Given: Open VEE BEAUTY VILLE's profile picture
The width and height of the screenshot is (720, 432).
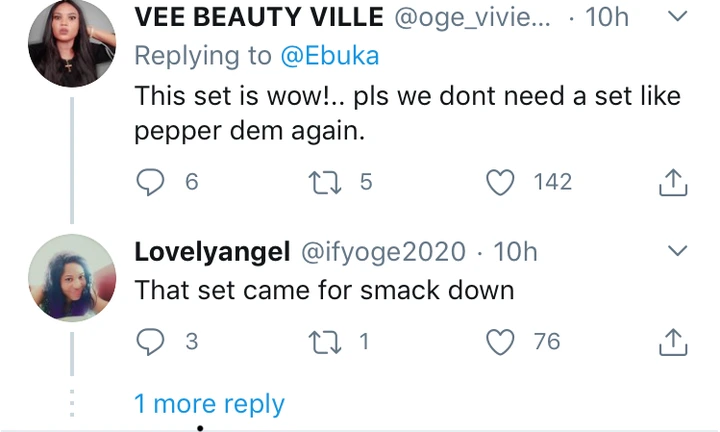Looking at the screenshot, I should coord(73,42).
